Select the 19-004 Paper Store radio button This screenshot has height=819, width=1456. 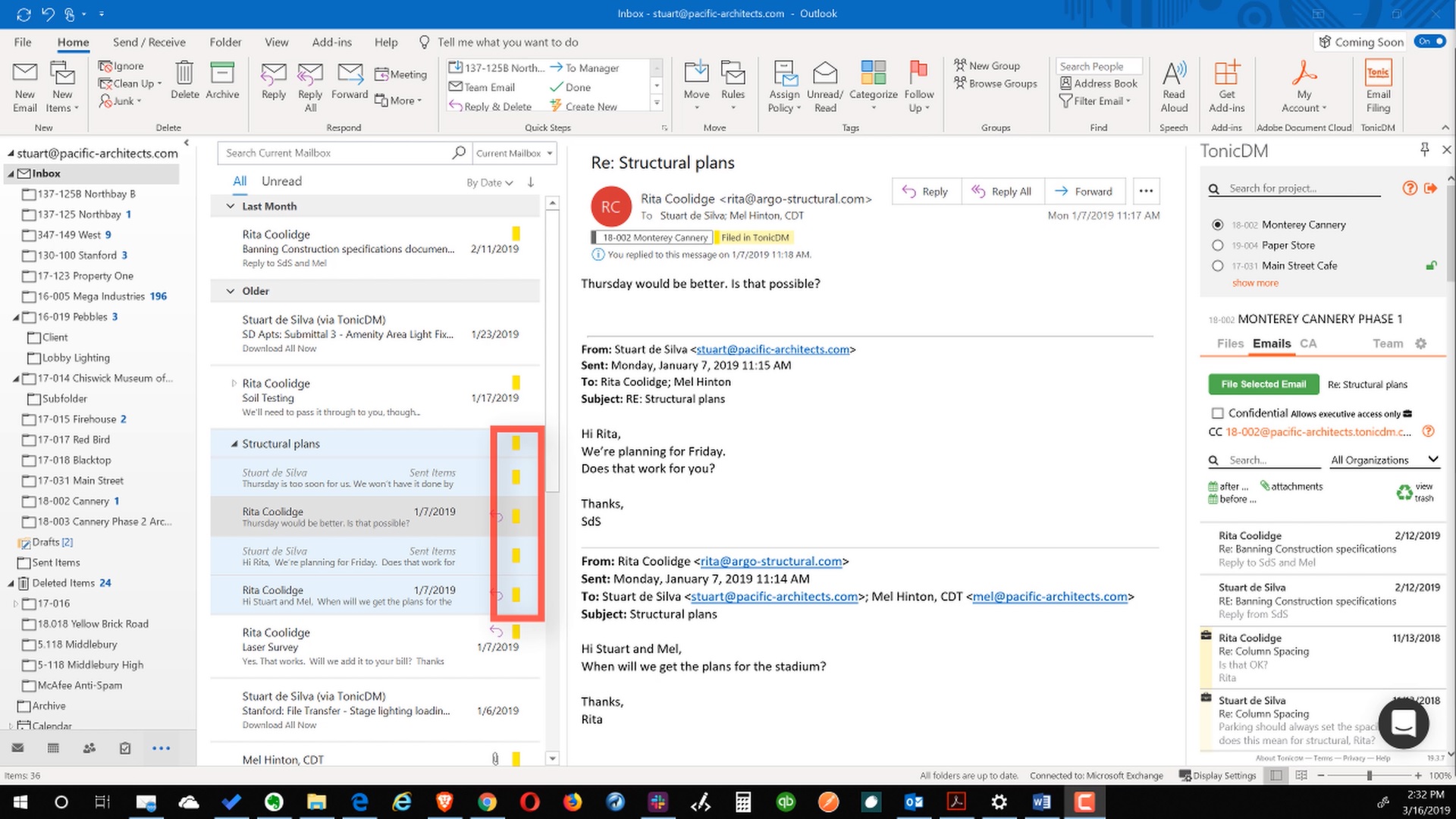coord(1217,245)
